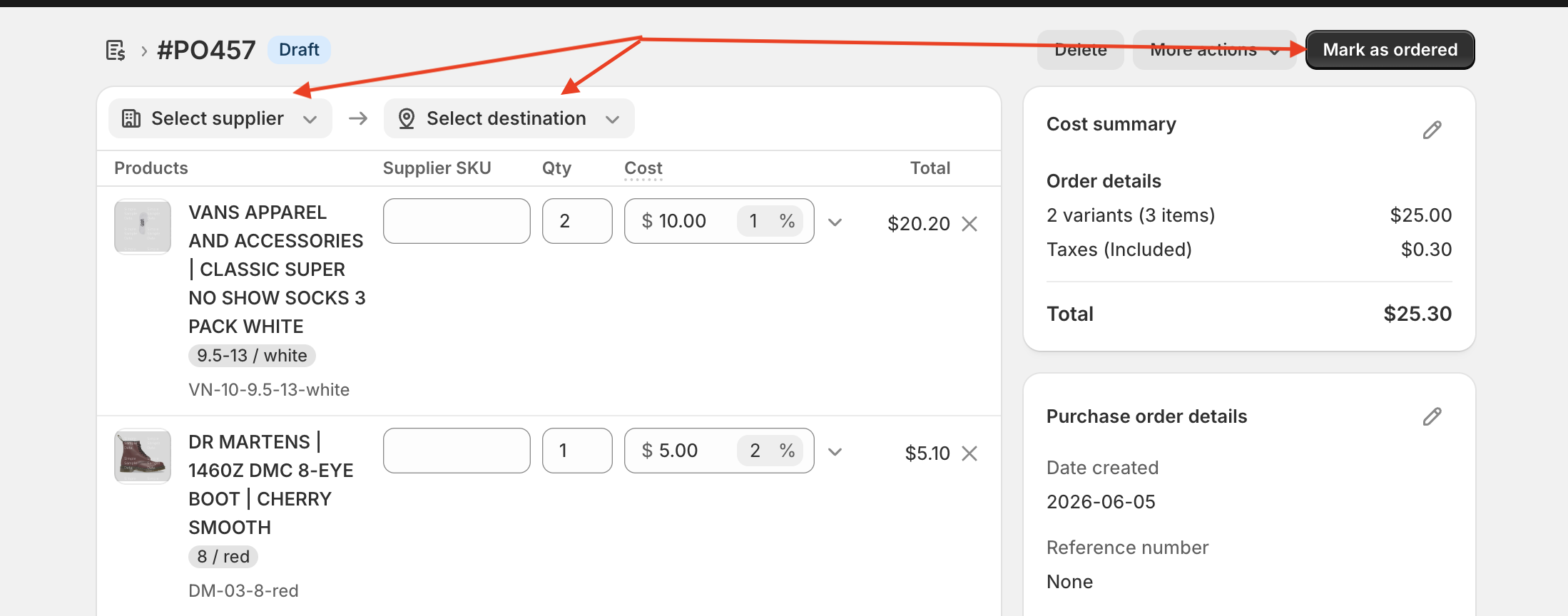Image resolution: width=1568 pixels, height=616 pixels.
Task: Click the Supplier SKU column header
Action: [x=437, y=168]
